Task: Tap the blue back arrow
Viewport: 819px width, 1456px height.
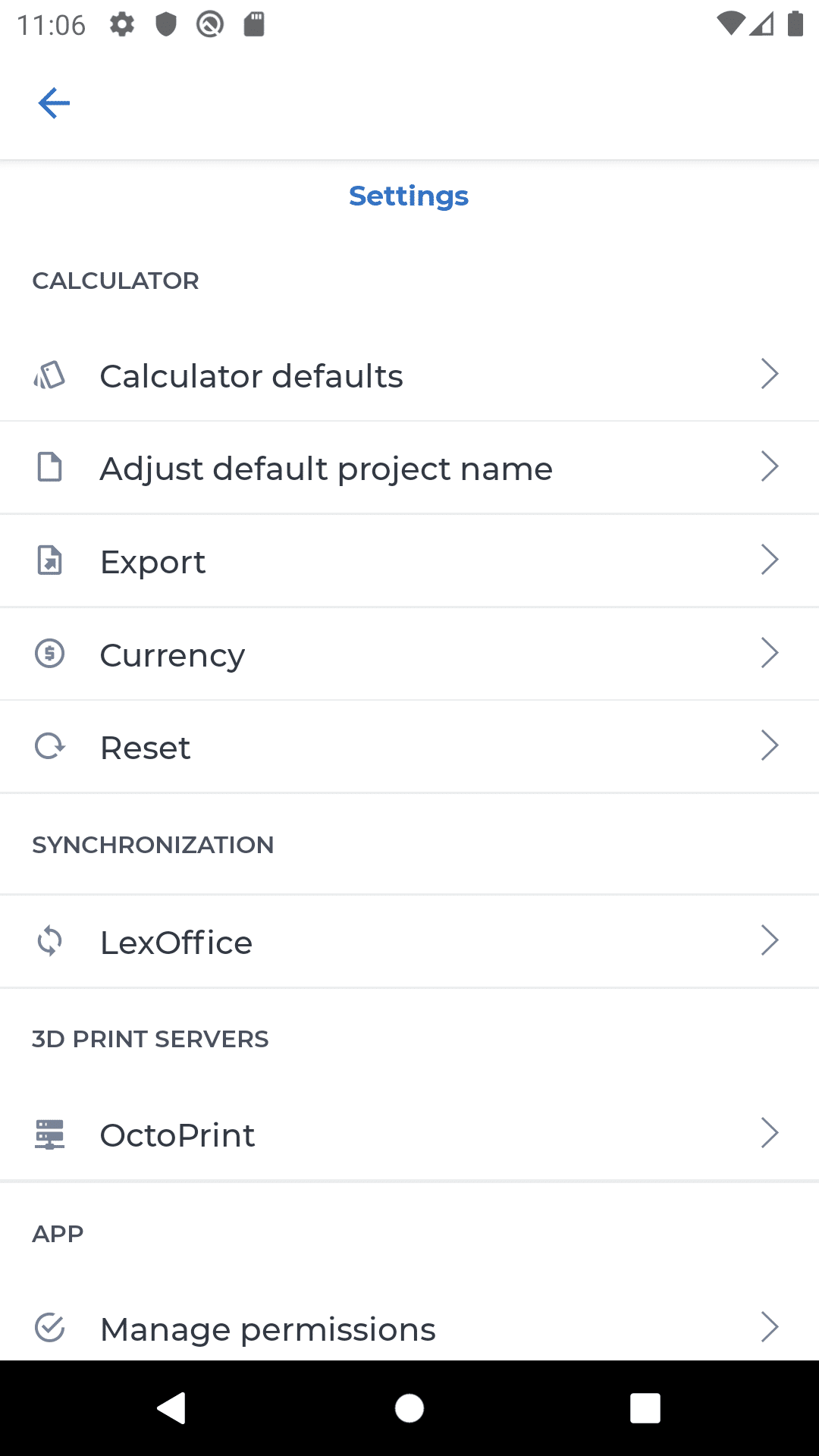Action: pos(54,103)
